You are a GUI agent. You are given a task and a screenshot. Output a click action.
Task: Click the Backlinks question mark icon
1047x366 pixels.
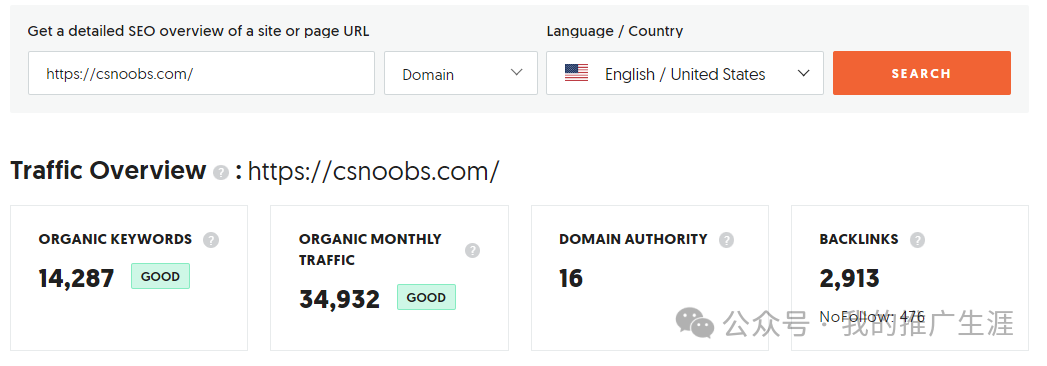tap(917, 240)
